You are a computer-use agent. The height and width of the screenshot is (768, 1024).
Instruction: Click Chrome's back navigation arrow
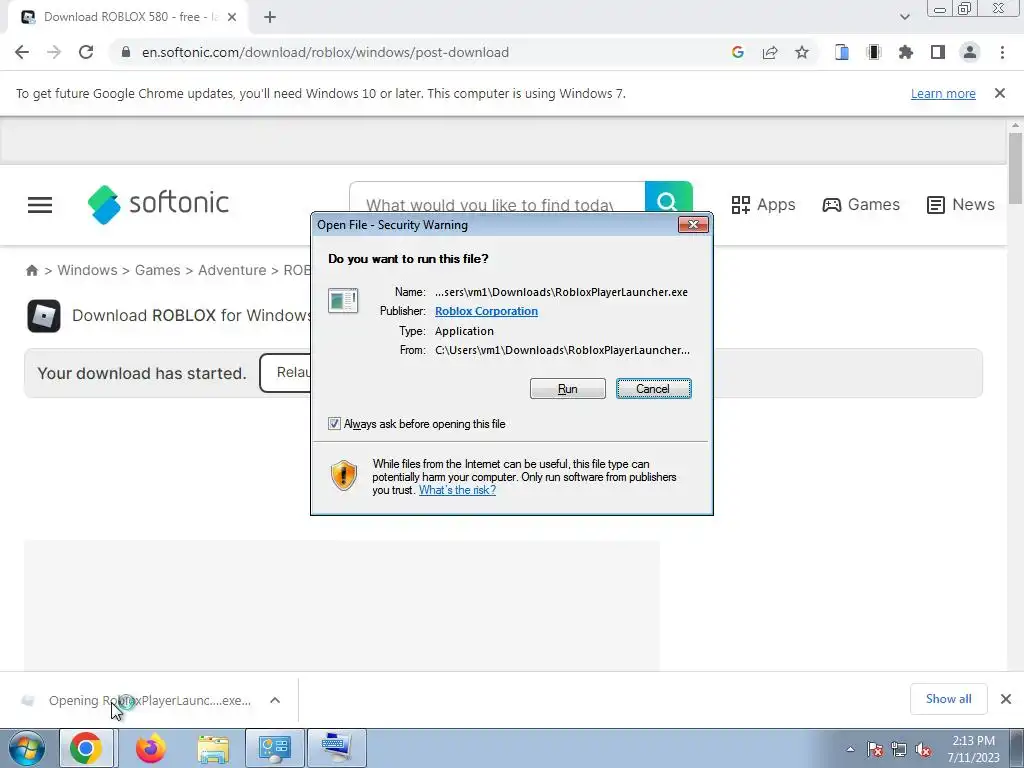point(22,52)
